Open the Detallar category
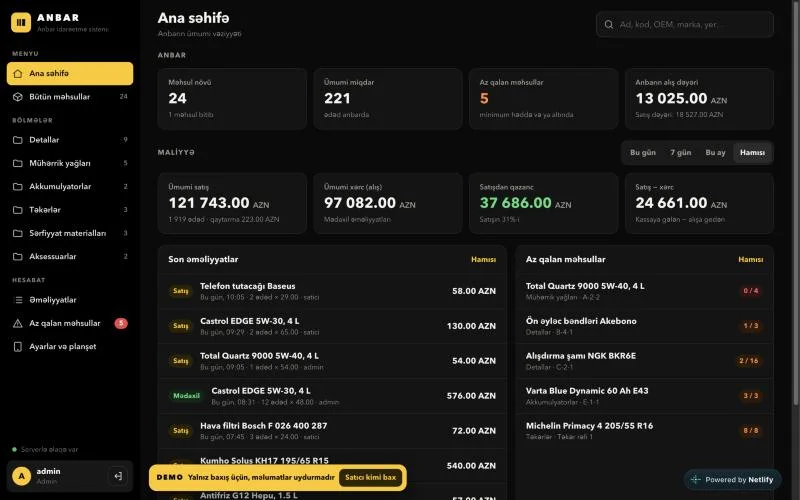This screenshot has height=500, width=800. (70, 140)
